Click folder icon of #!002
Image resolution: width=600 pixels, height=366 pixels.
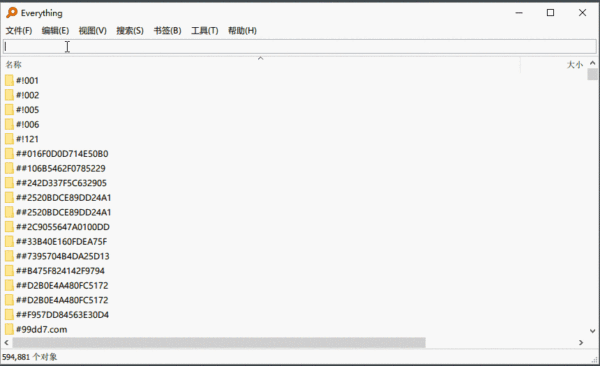point(9,95)
